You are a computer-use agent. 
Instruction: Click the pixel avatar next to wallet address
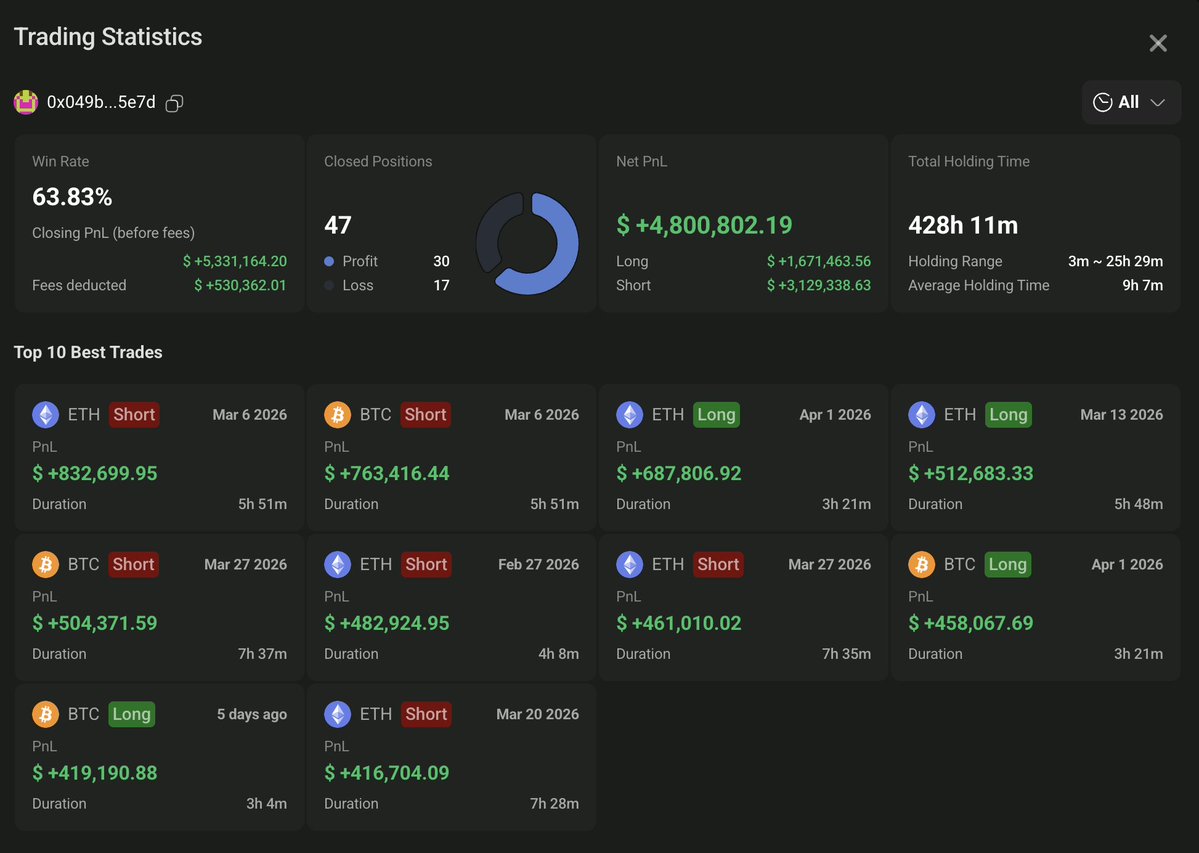pos(26,102)
